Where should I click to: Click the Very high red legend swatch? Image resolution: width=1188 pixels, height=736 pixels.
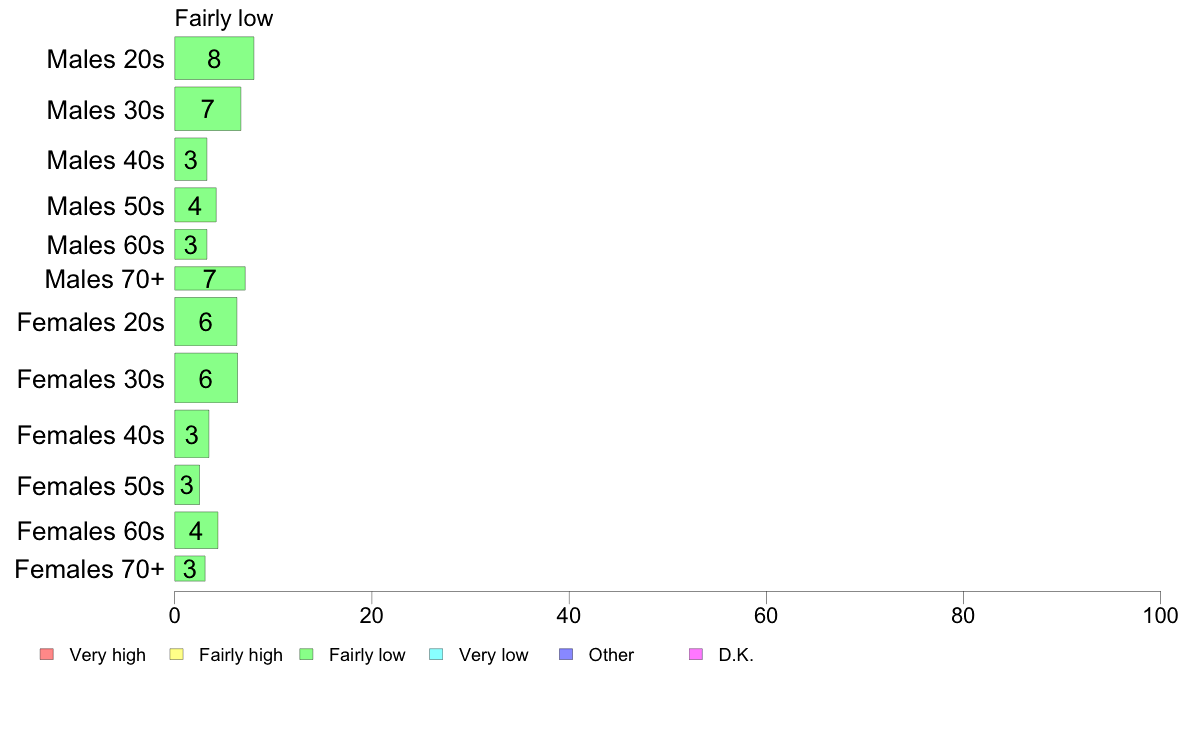[46, 654]
